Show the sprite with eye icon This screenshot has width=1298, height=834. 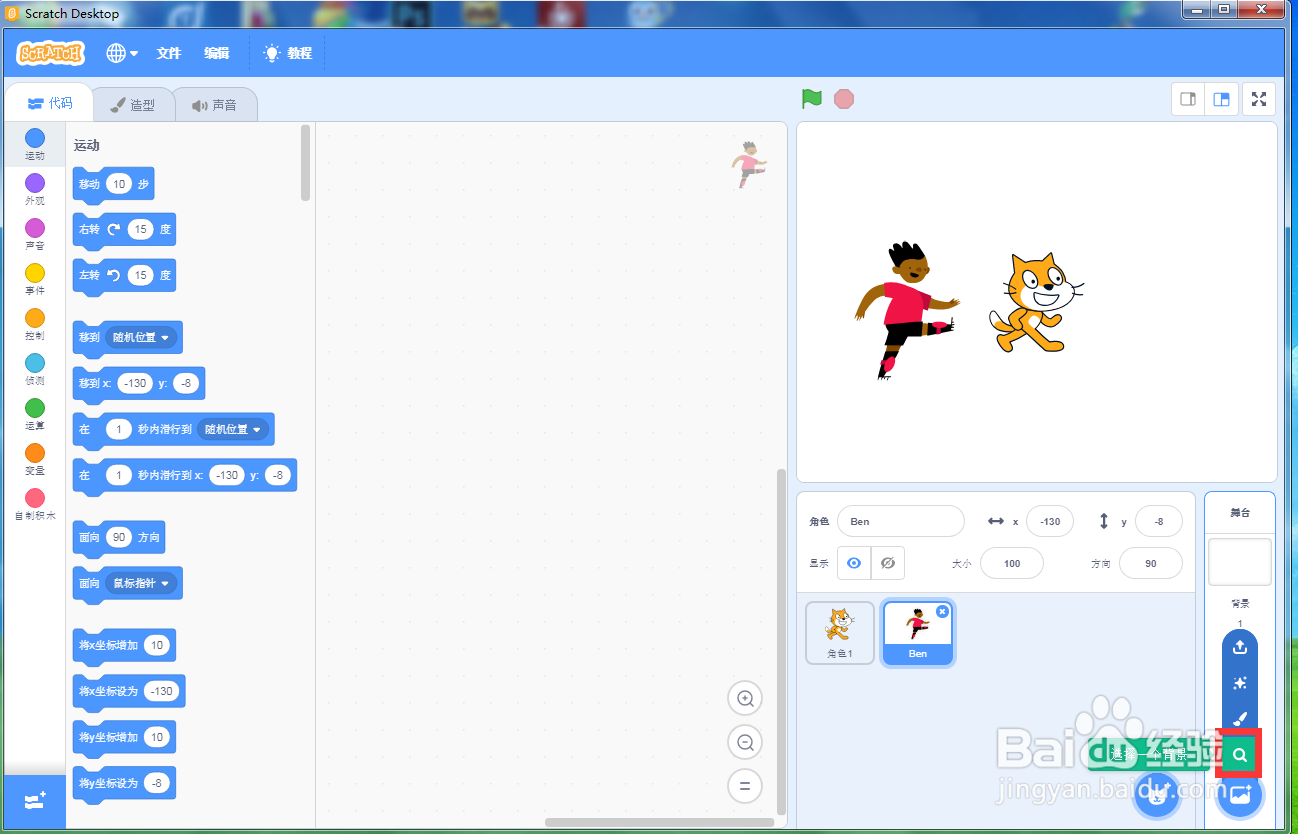point(854,563)
